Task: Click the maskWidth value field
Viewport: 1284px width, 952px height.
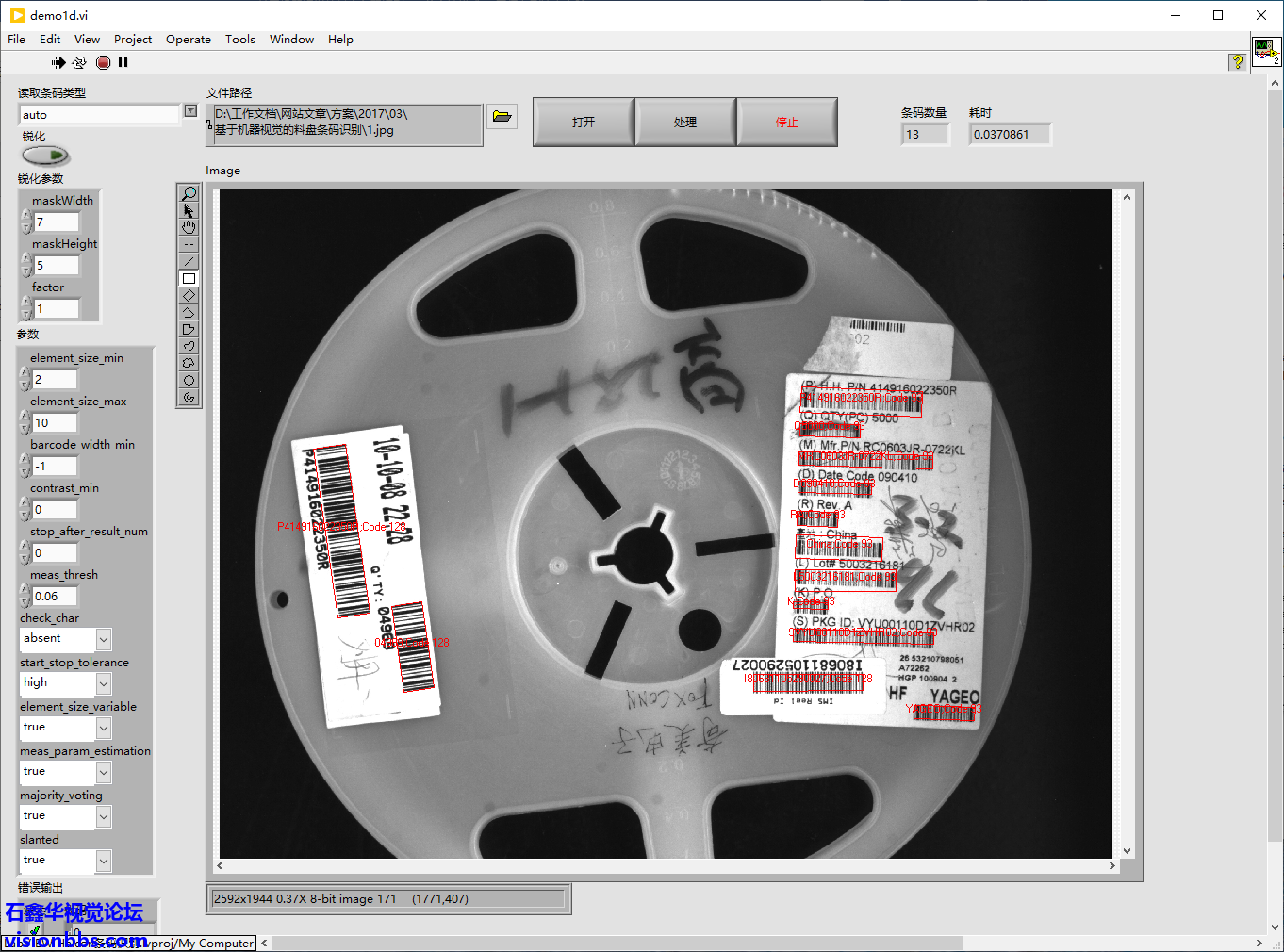Action: click(56, 222)
